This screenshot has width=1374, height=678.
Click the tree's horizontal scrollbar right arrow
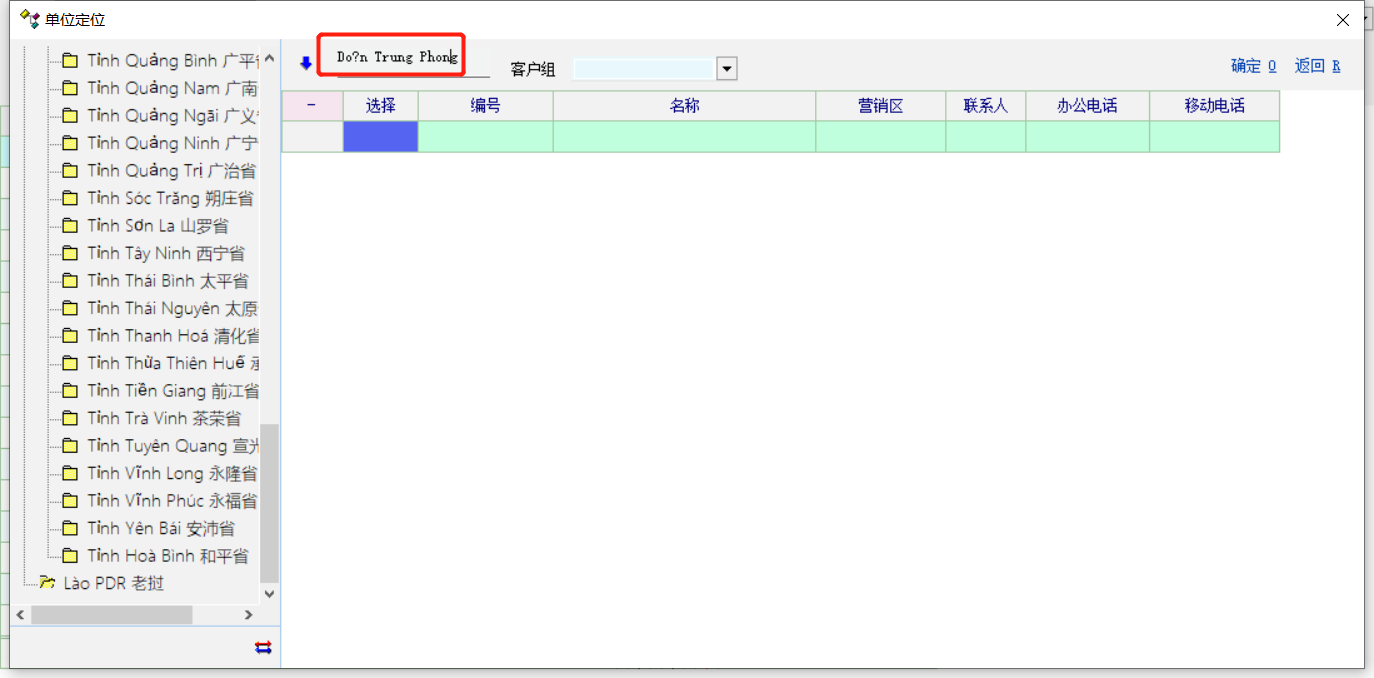249,615
